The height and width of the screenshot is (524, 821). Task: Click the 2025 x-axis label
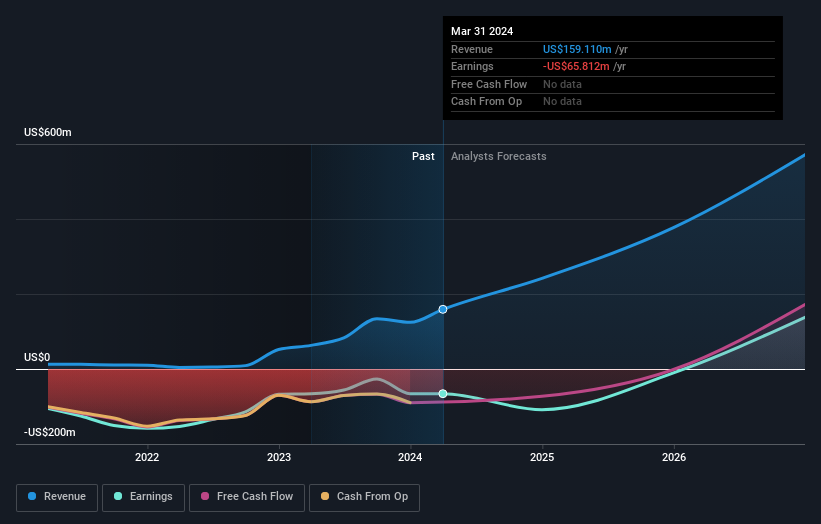(x=542, y=457)
